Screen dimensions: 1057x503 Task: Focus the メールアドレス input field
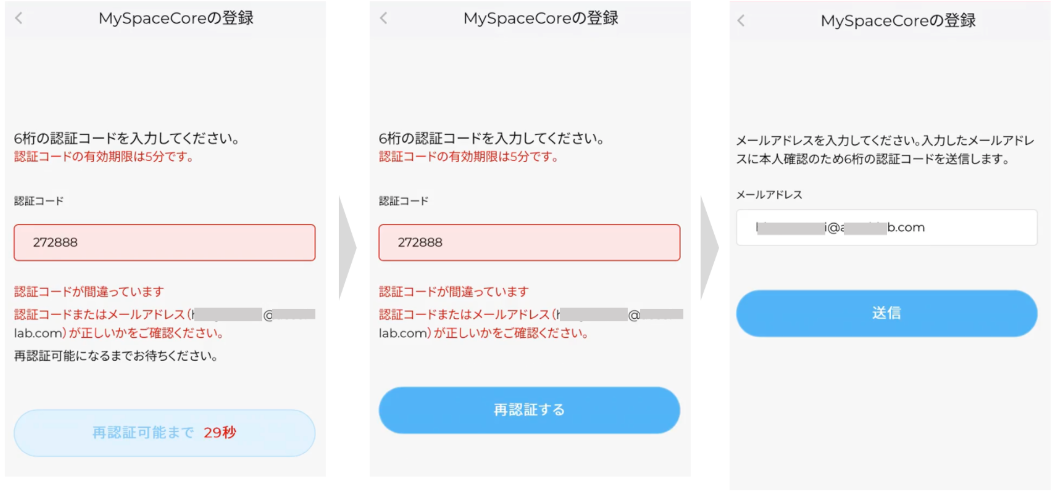tap(886, 227)
